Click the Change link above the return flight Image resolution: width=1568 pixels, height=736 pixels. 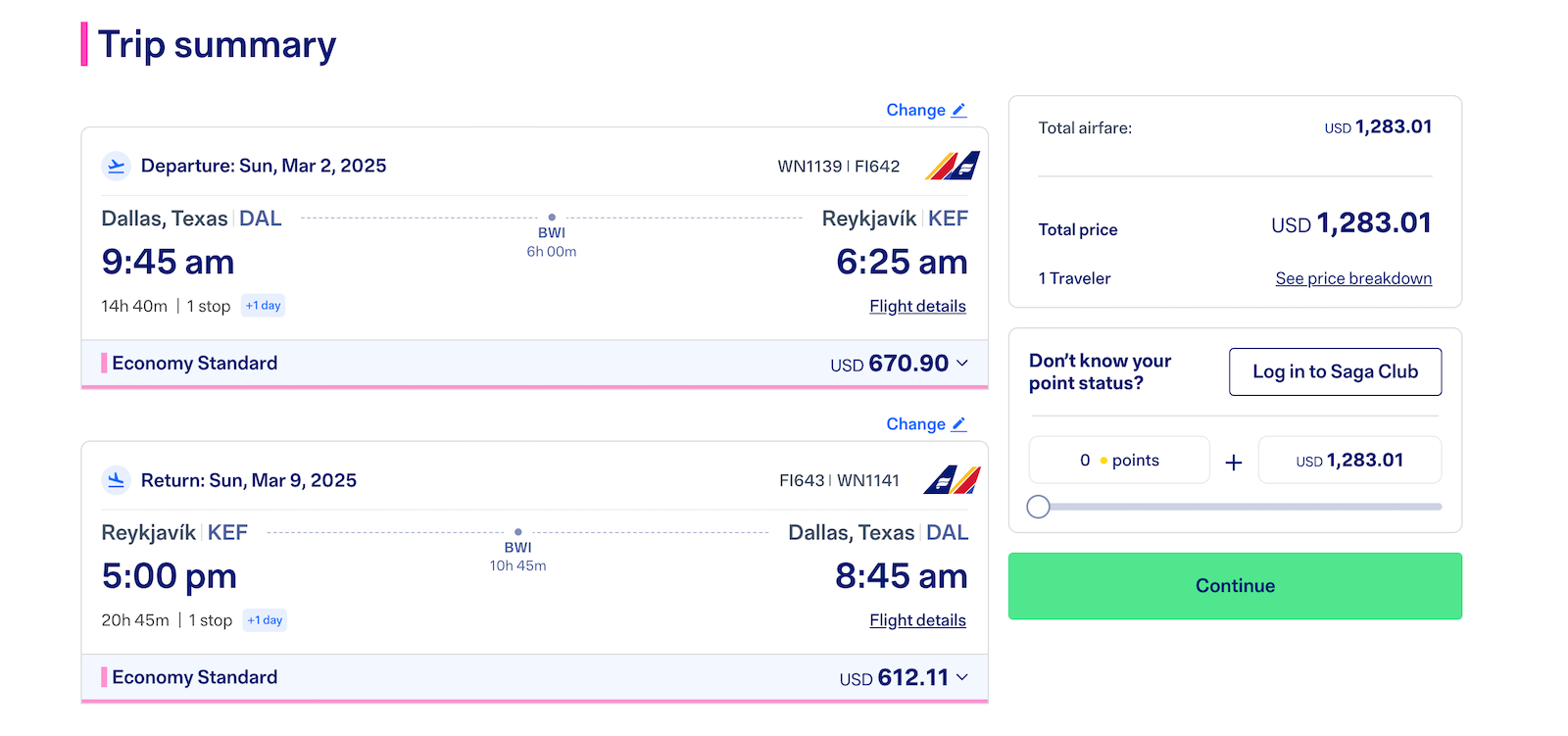click(x=915, y=424)
